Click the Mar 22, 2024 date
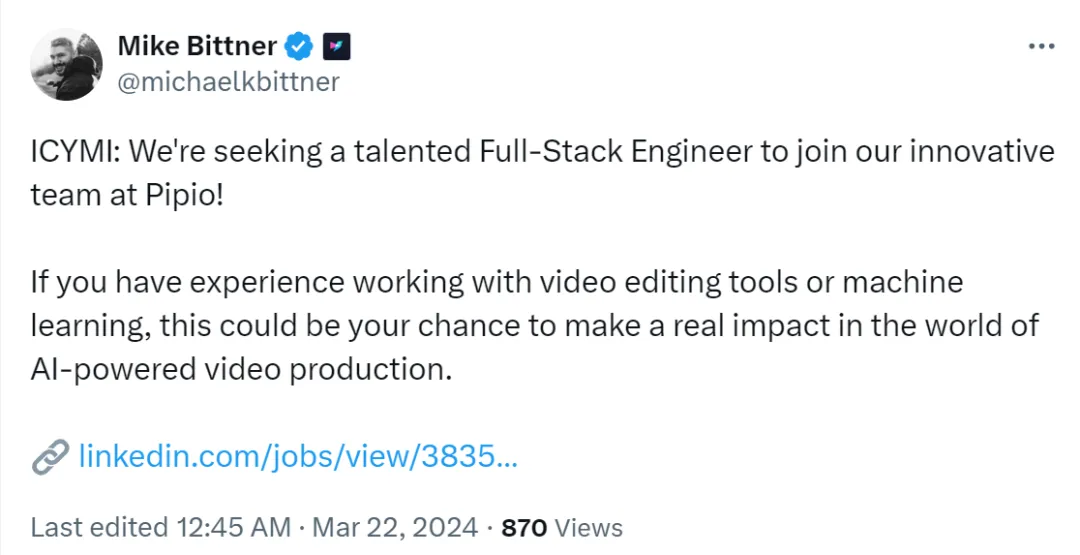 pos(395,528)
